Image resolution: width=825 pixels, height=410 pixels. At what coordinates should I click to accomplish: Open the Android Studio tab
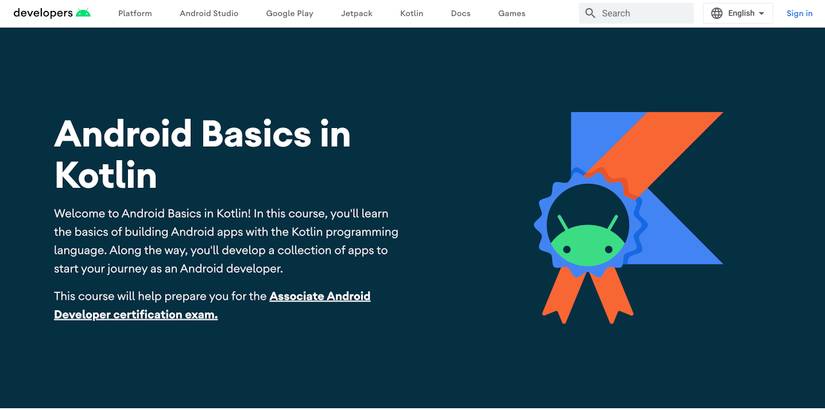coord(209,13)
